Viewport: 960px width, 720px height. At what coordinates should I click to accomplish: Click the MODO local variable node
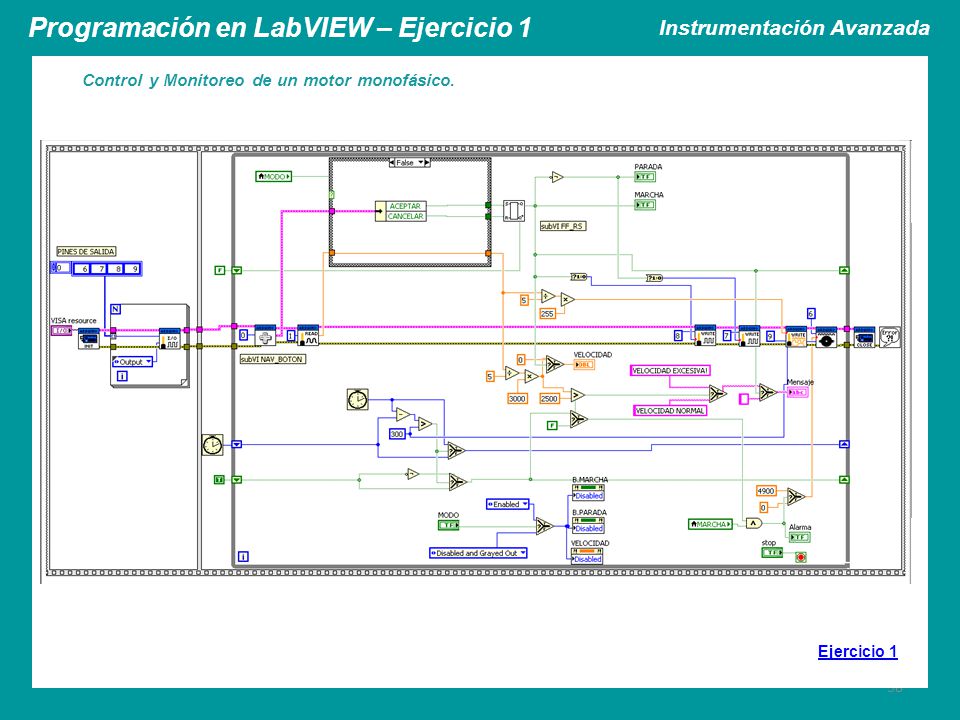[x=274, y=176]
